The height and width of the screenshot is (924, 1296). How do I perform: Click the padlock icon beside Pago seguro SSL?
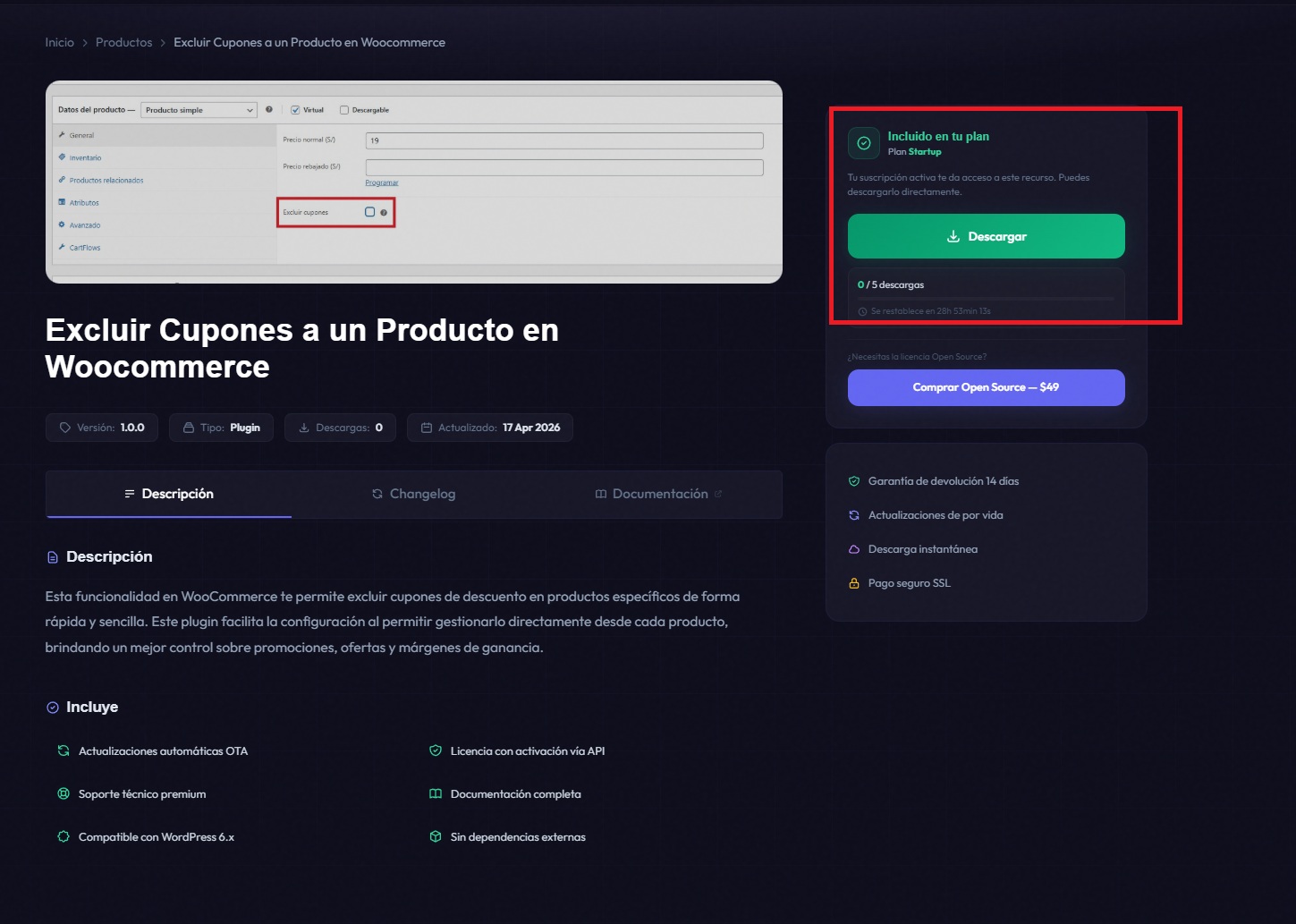tap(854, 583)
